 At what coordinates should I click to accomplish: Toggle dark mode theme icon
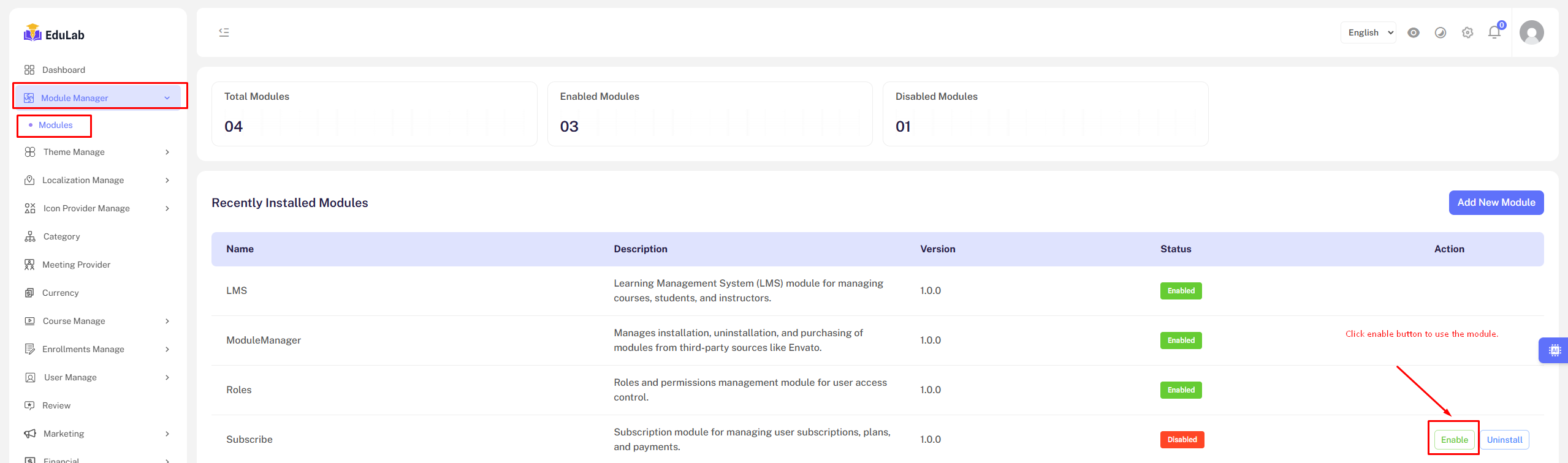pyautogui.click(x=1440, y=33)
